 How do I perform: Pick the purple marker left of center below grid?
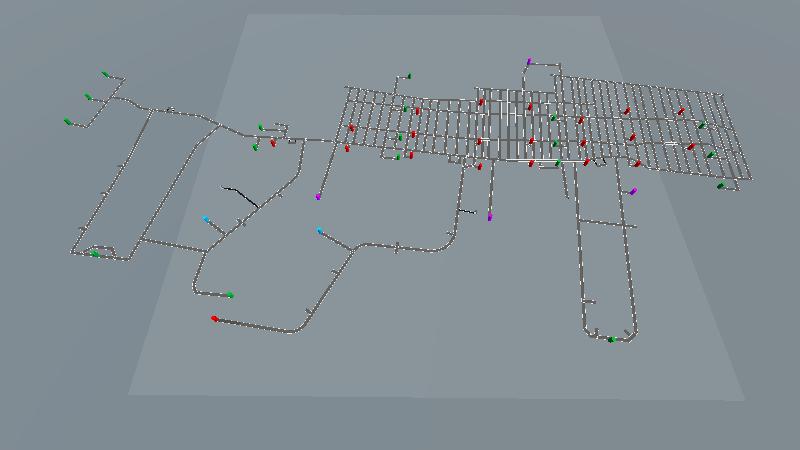pyautogui.click(x=318, y=197)
